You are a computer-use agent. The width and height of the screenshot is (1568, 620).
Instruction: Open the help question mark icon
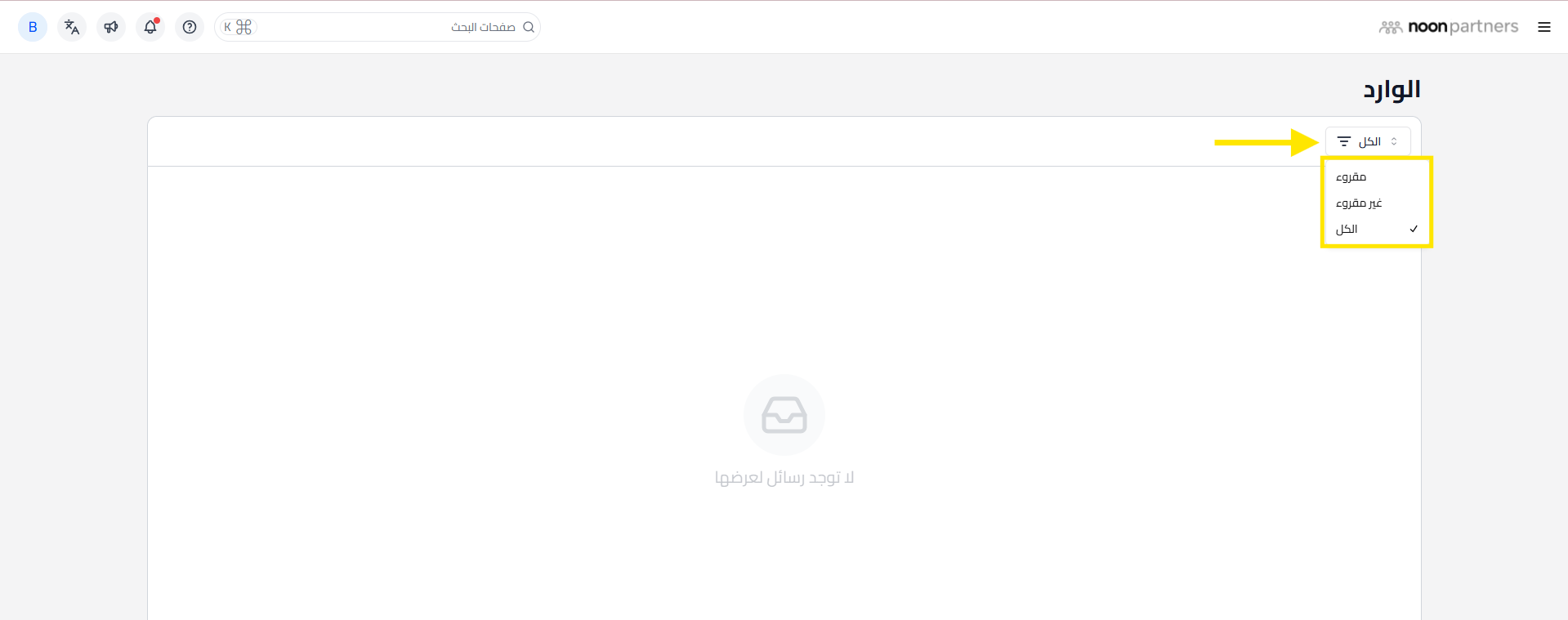190,27
